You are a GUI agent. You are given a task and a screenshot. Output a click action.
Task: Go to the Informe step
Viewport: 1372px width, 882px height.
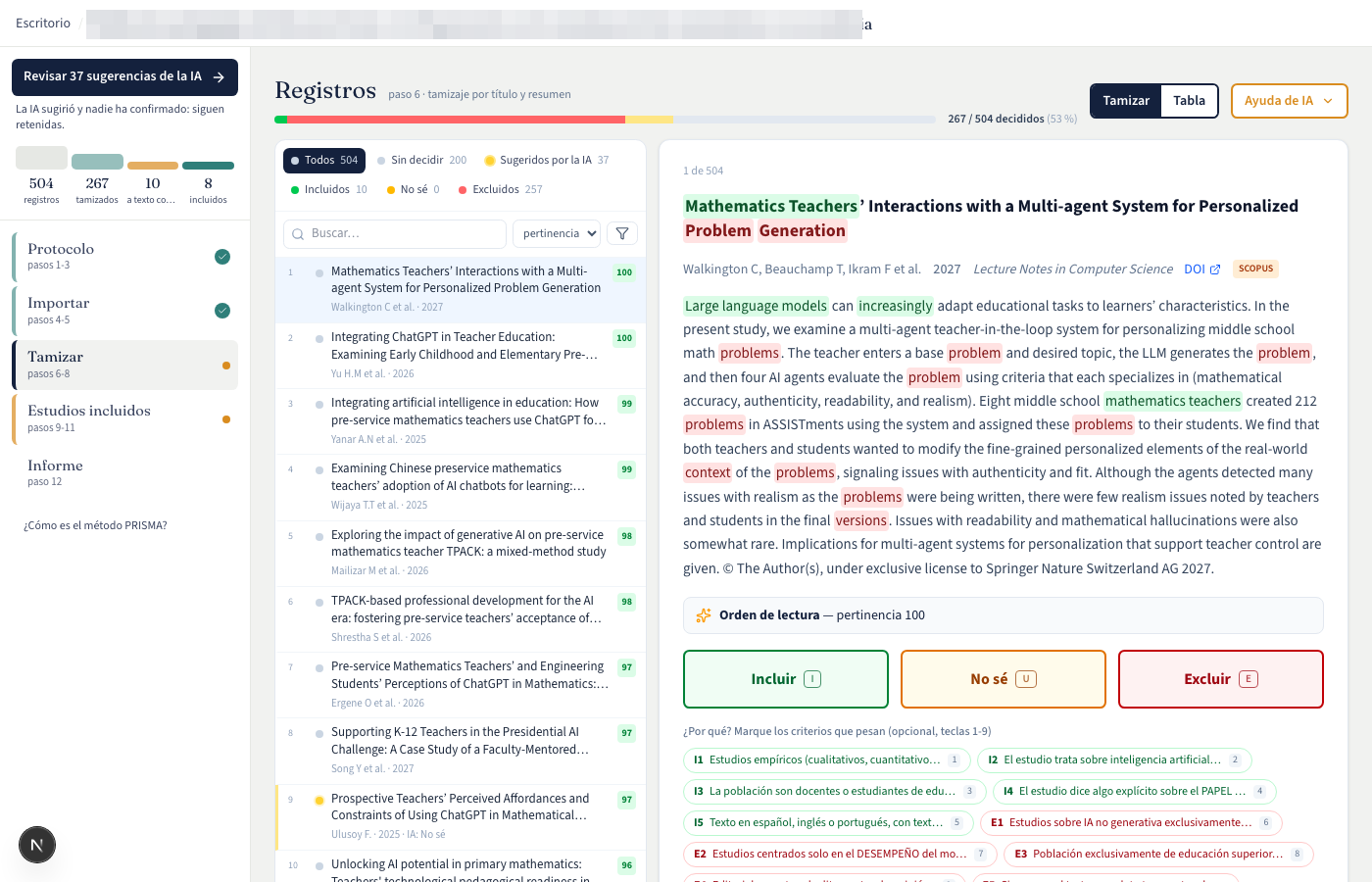125,472
